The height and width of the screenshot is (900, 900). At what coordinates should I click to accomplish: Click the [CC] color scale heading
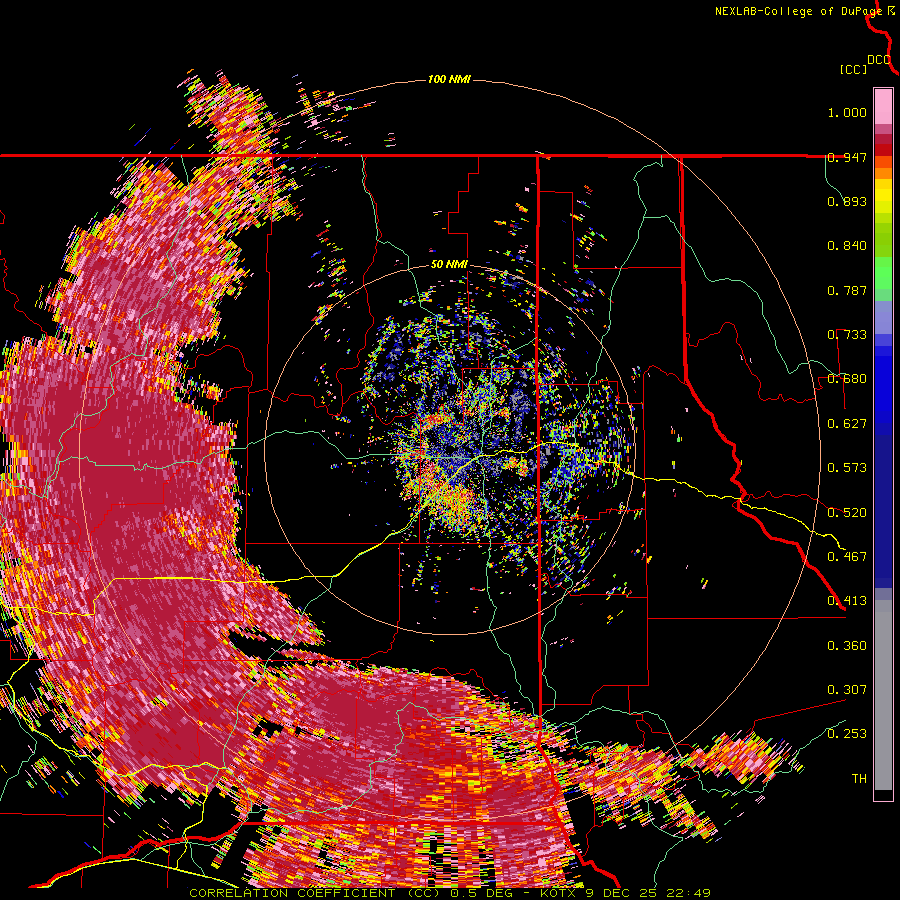854,69
